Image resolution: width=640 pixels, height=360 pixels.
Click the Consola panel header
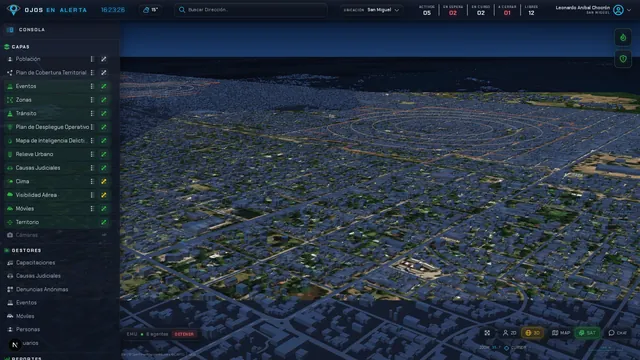pyautogui.click(x=60, y=30)
